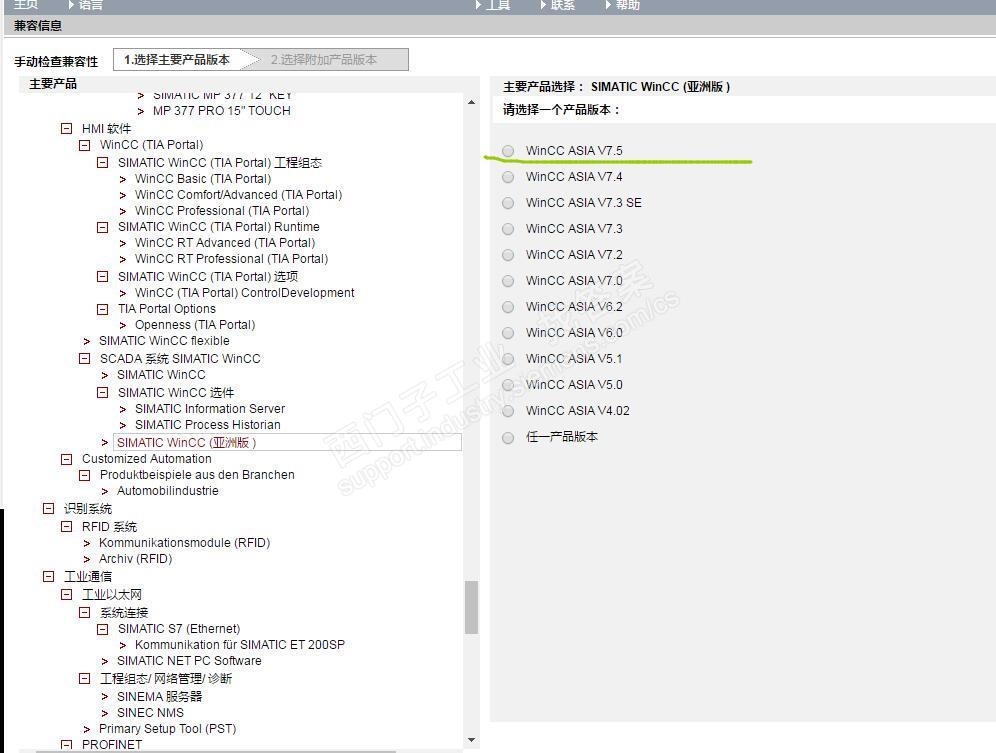This screenshot has width=996, height=753.
Task: Select WinCC (TIA Portal) ControlDevelopment
Action: (245, 293)
